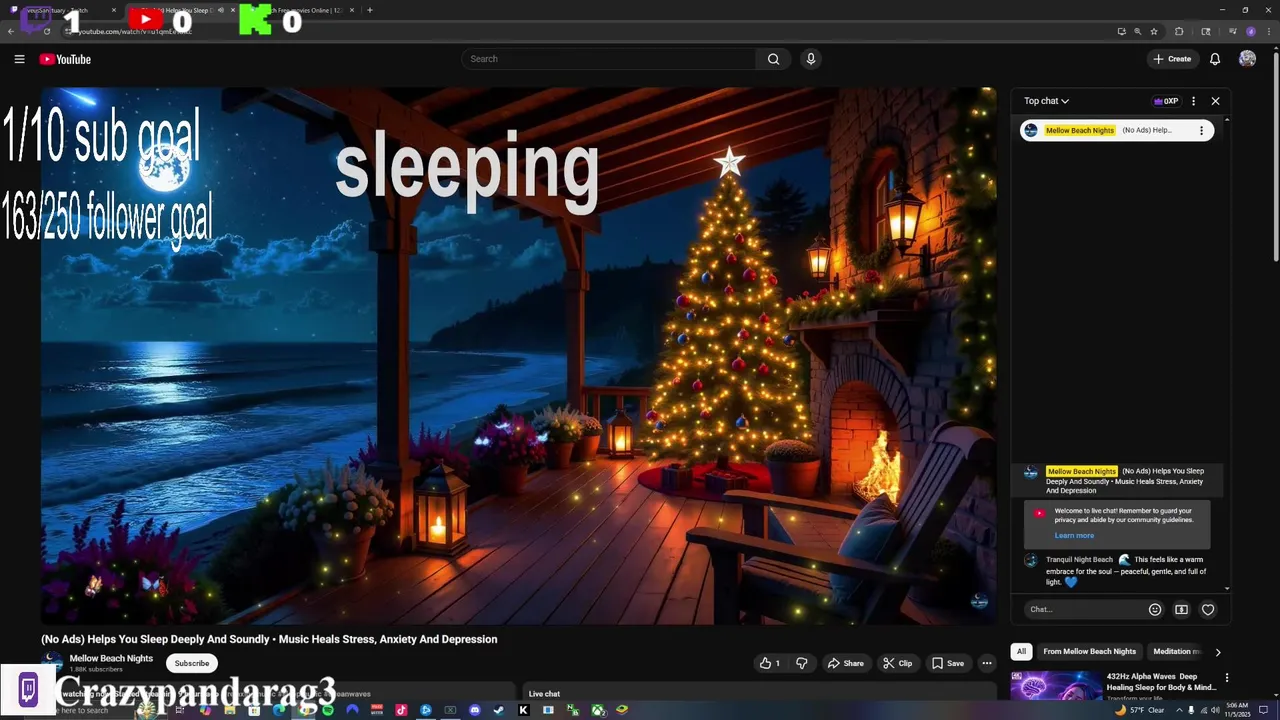1280x720 pixels.
Task: Like the video with thumbs up
Action: (x=770, y=663)
